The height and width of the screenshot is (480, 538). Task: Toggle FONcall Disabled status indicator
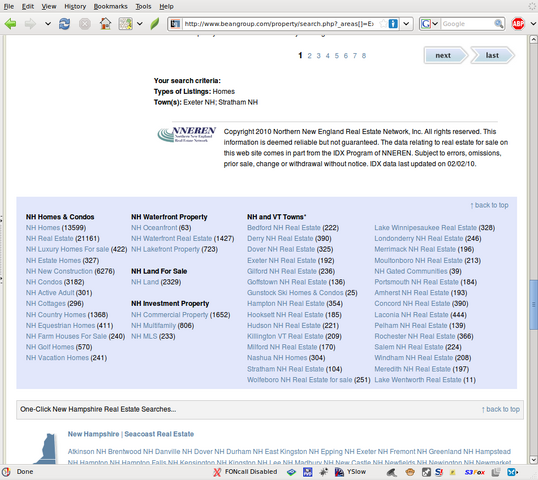(x=245, y=472)
